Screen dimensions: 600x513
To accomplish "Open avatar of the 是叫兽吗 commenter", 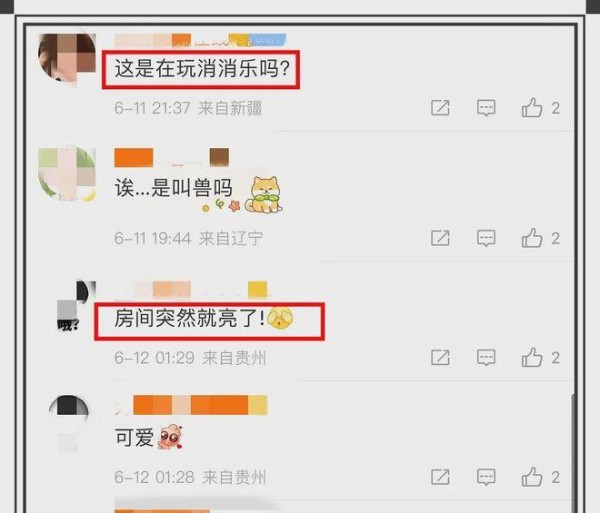I will [x=67, y=174].
